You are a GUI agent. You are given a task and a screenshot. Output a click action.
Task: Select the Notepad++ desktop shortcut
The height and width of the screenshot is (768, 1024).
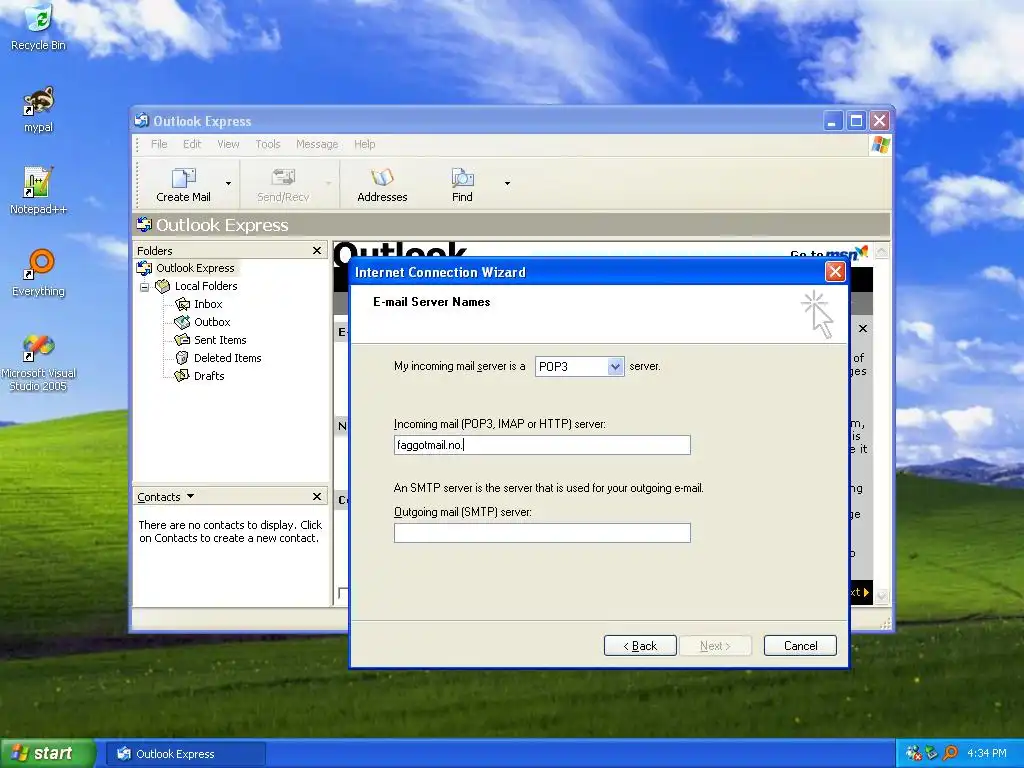tap(38, 191)
